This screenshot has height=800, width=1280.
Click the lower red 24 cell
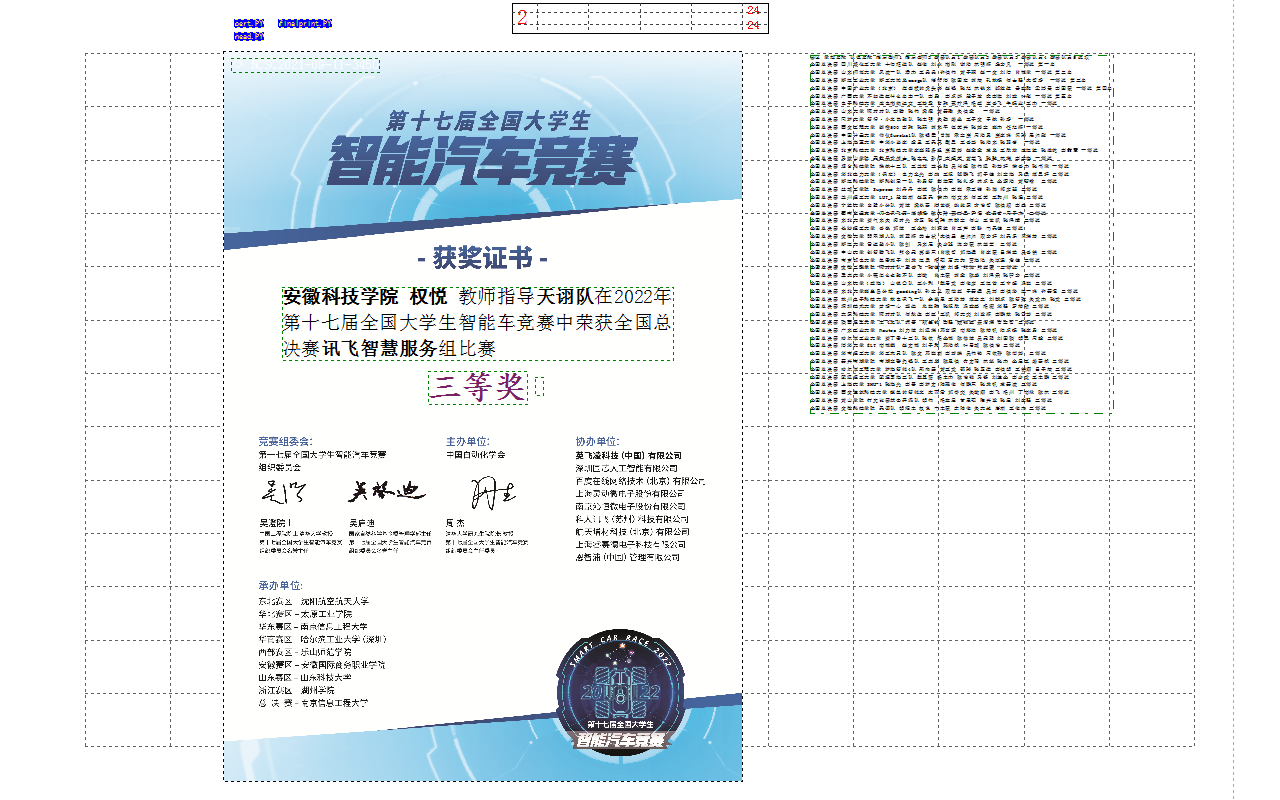point(754,25)
